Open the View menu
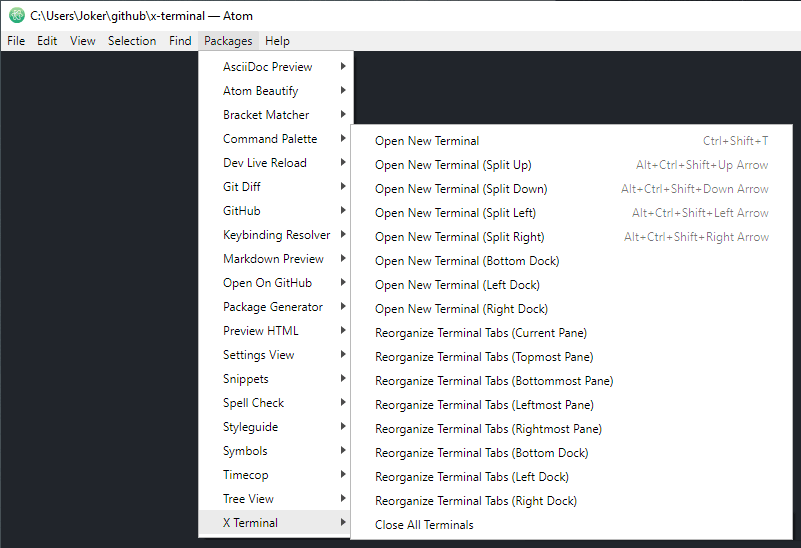Viewport: 801px width, 548px height. pyautogui.click(x=82, y=41)
